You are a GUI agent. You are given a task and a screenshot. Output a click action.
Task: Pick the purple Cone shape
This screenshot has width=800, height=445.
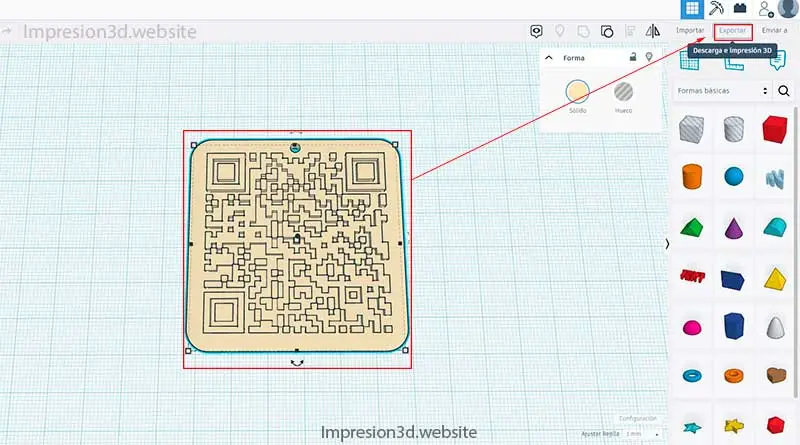tap(734, 227)
